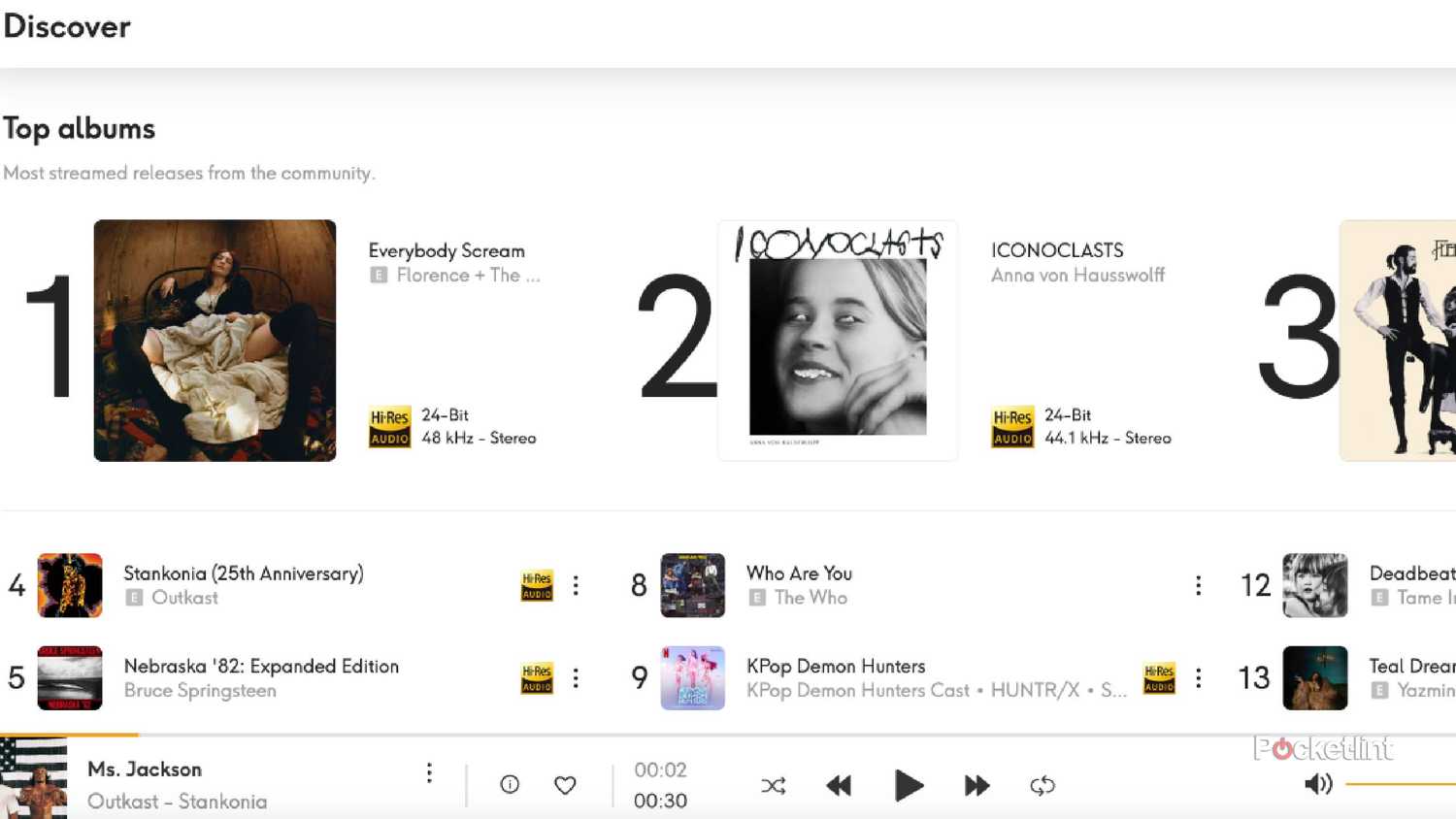Screen dimensions: 1456x819
Task: Open the options menu for Stankonia
Action: pyautogui.click(x=576, y=585)
